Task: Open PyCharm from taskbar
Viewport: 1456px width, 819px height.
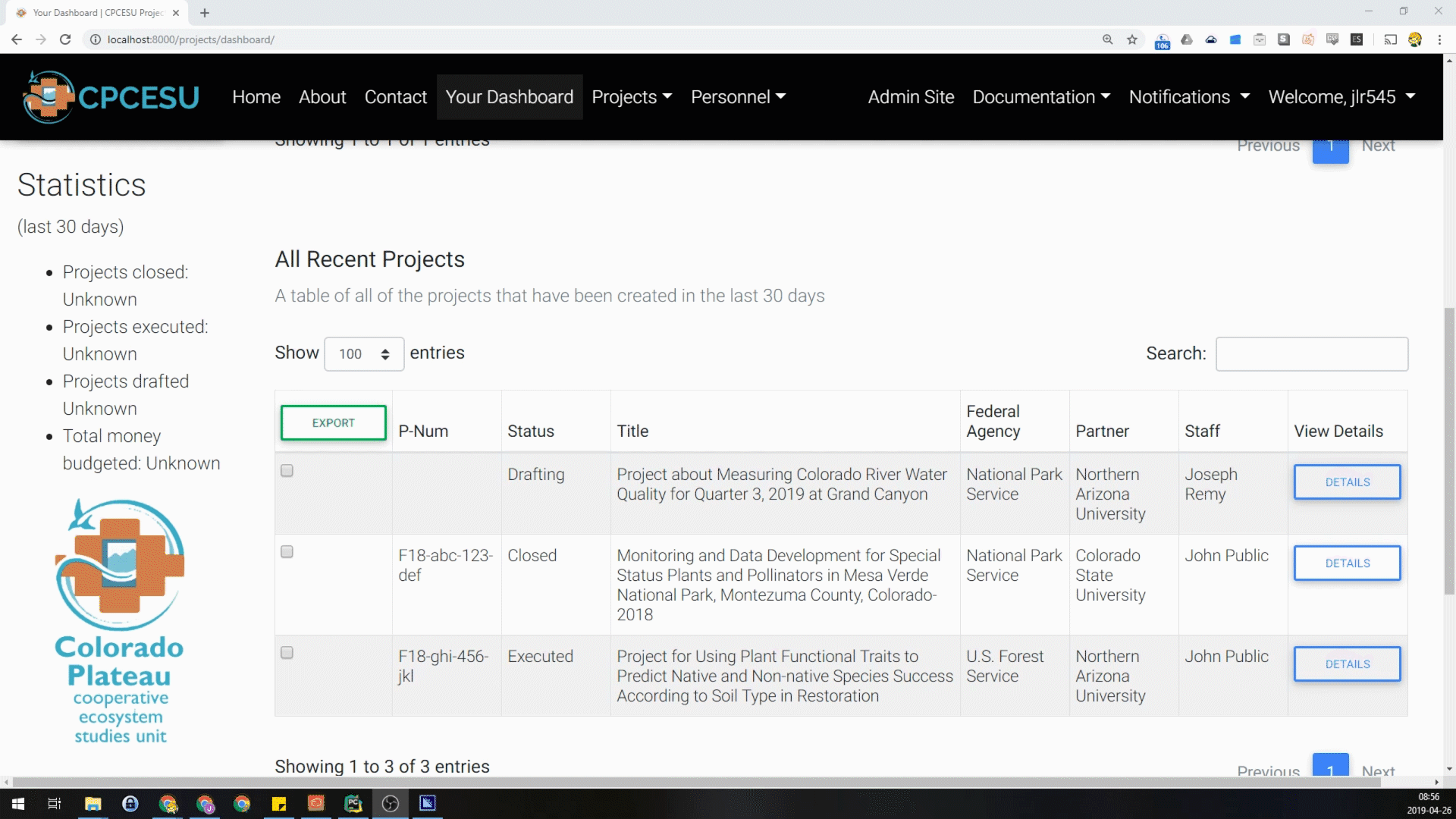Action: click(x=353, y=804)
